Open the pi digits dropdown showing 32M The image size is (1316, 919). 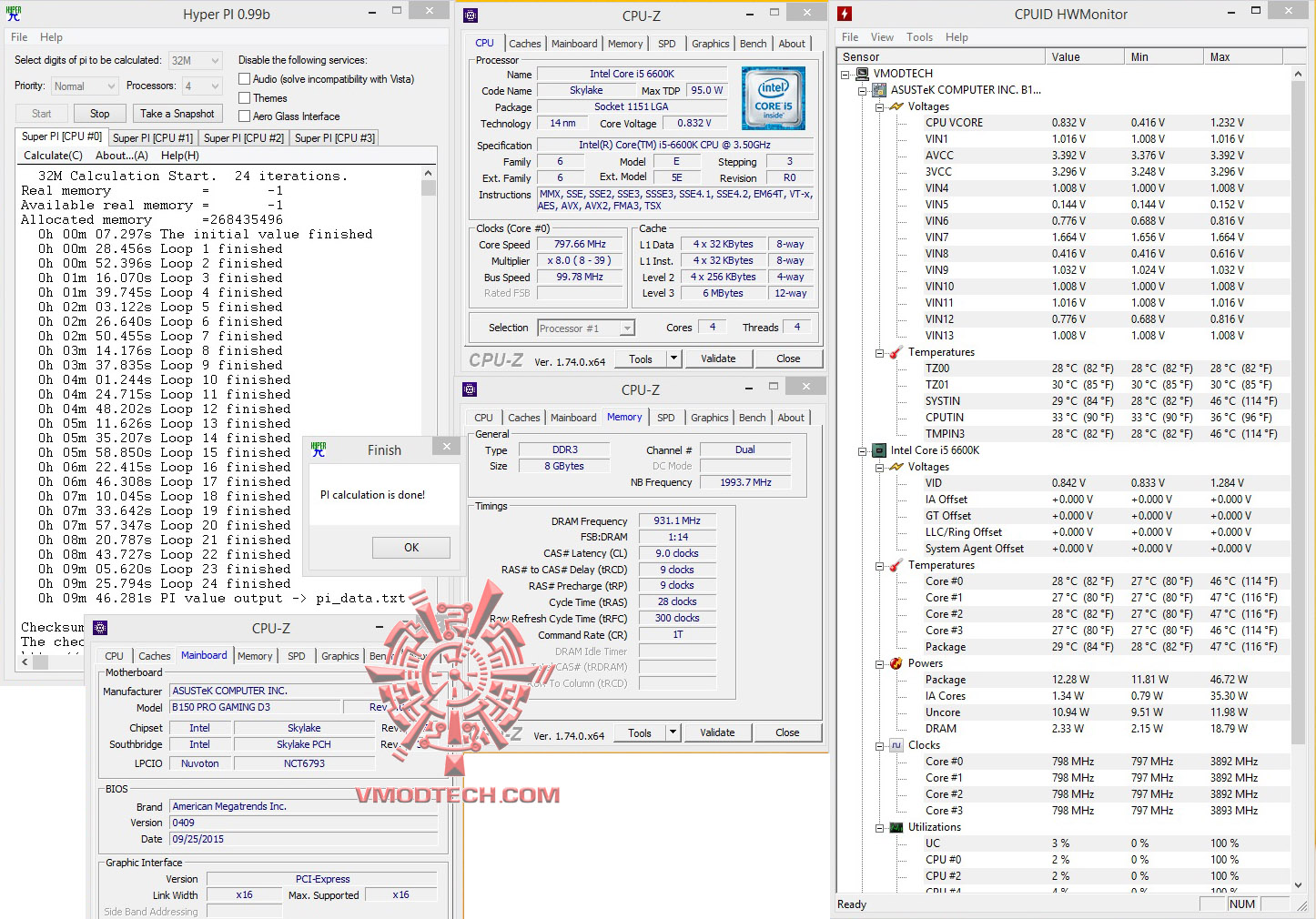(196, 61)
